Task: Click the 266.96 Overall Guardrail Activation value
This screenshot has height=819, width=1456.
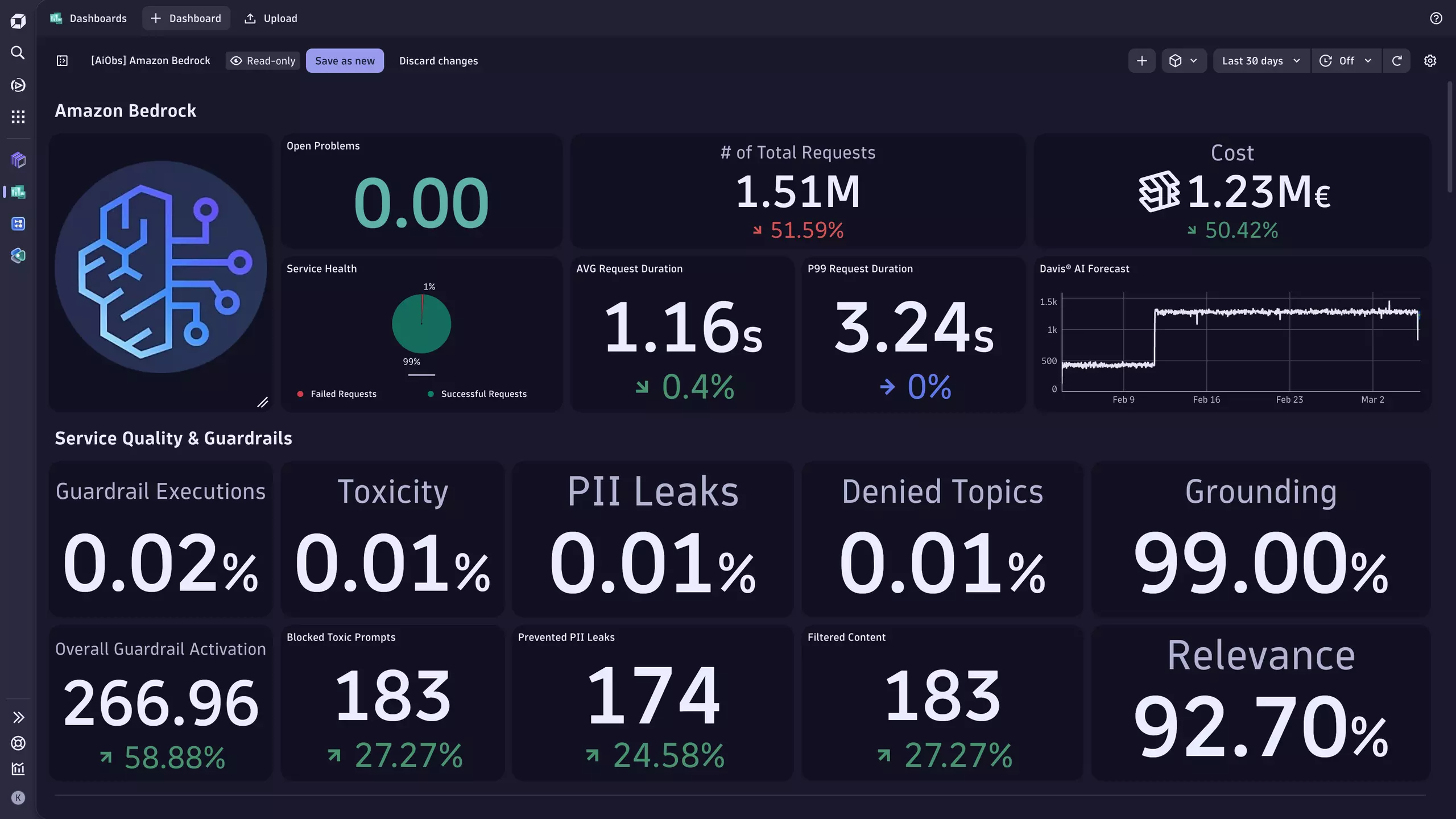Action: (x=161, y=704)
